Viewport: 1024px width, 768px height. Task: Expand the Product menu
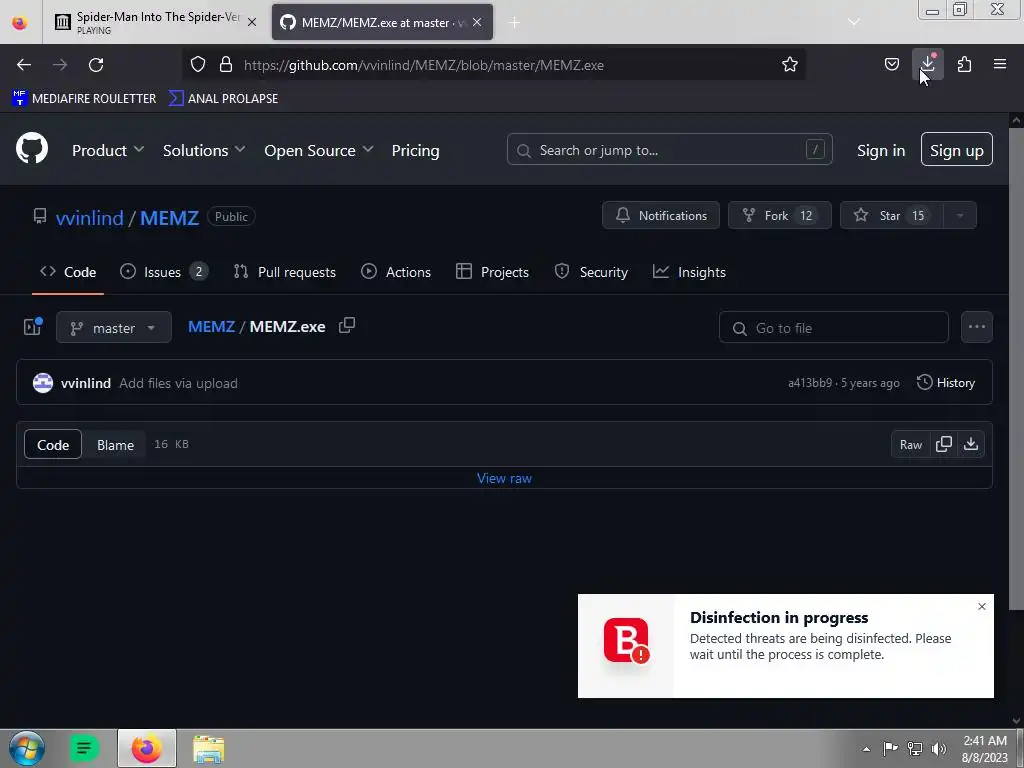[108, 150]
